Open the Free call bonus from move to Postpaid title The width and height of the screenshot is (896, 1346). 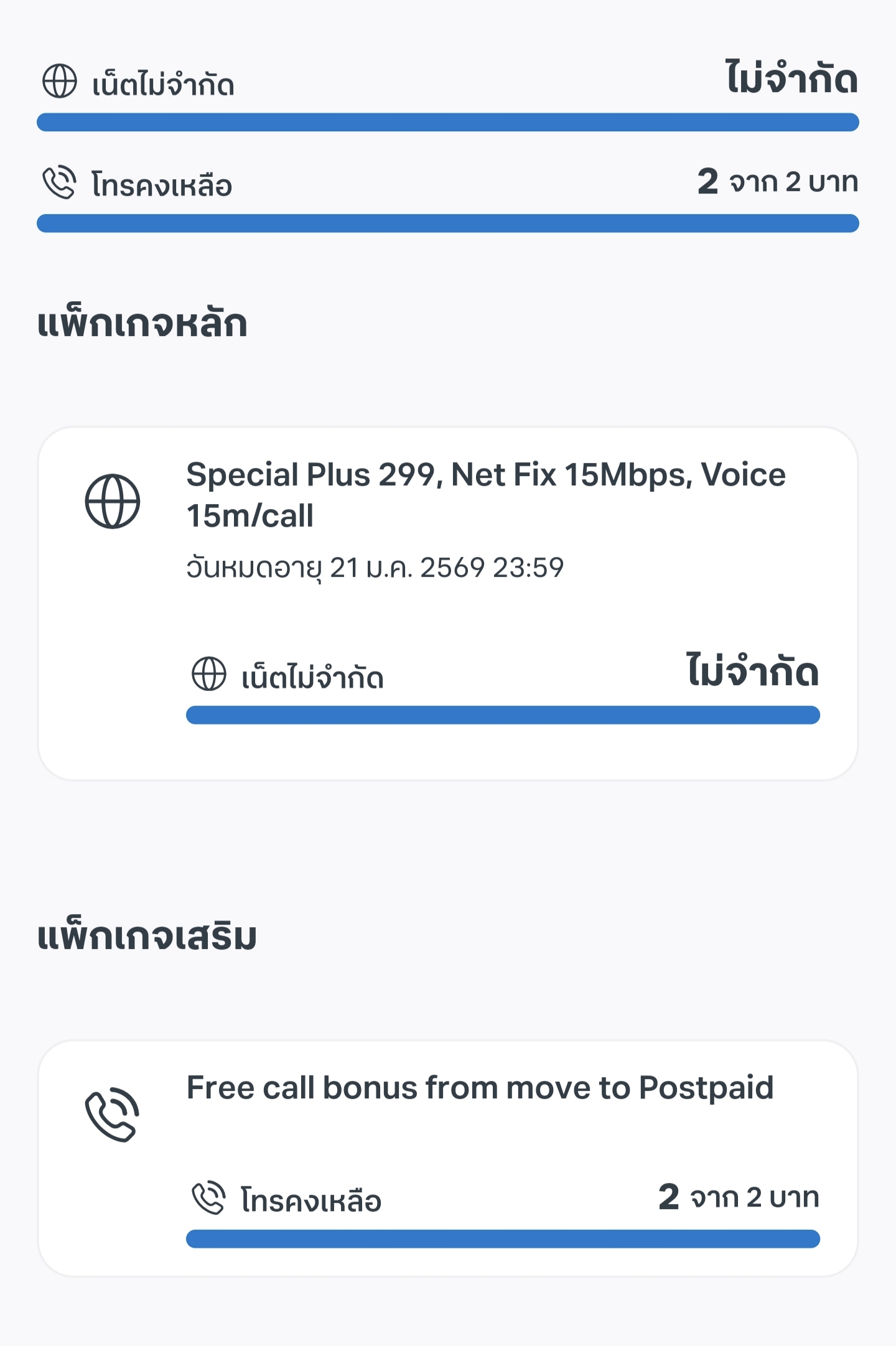click(x=480, y=1088)
